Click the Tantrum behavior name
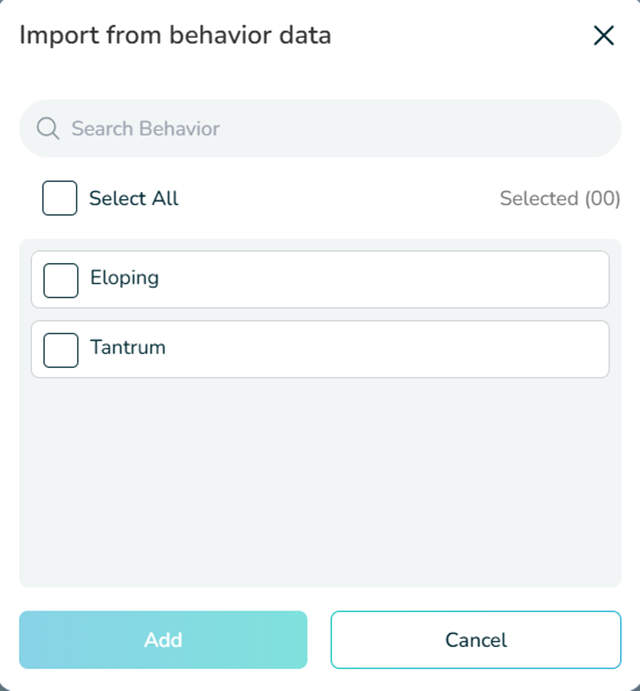The height and width of the screenshot is (691, 640). pos(127,348)
